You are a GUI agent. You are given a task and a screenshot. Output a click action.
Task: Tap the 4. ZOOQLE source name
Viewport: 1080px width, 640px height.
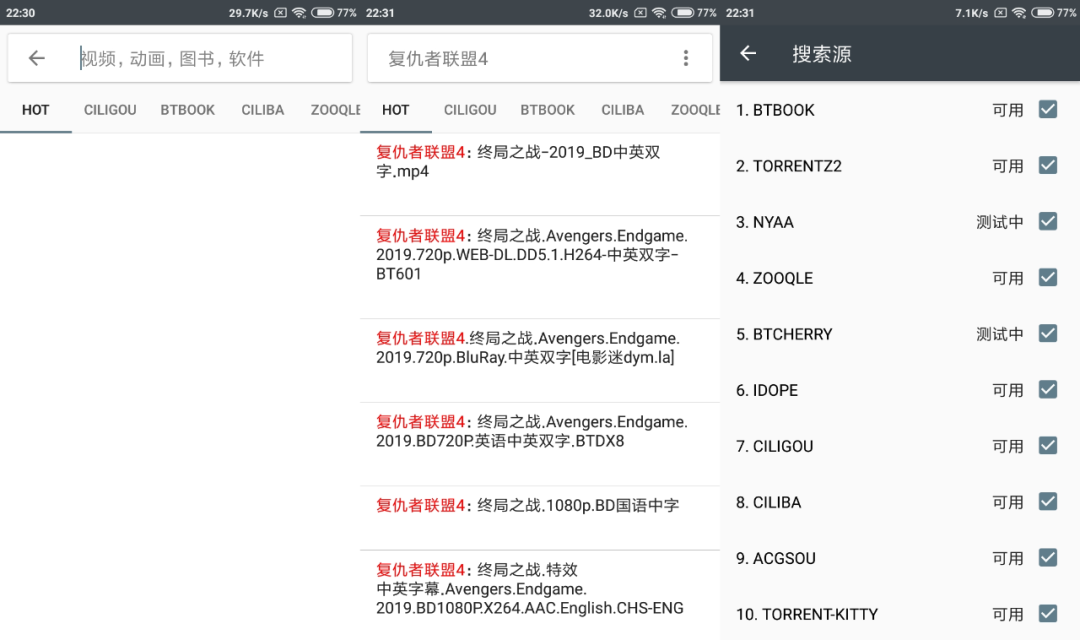pyautogui.click(x=774, y=278)
